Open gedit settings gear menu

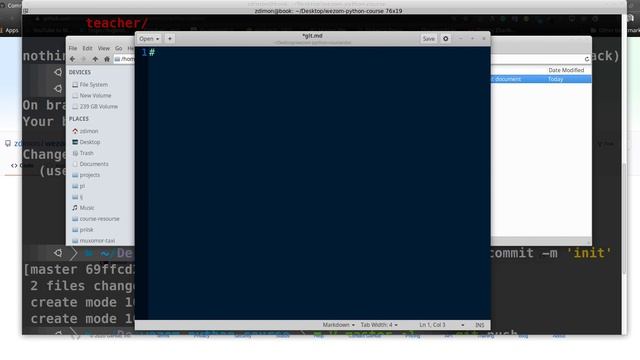pos(445,39)
